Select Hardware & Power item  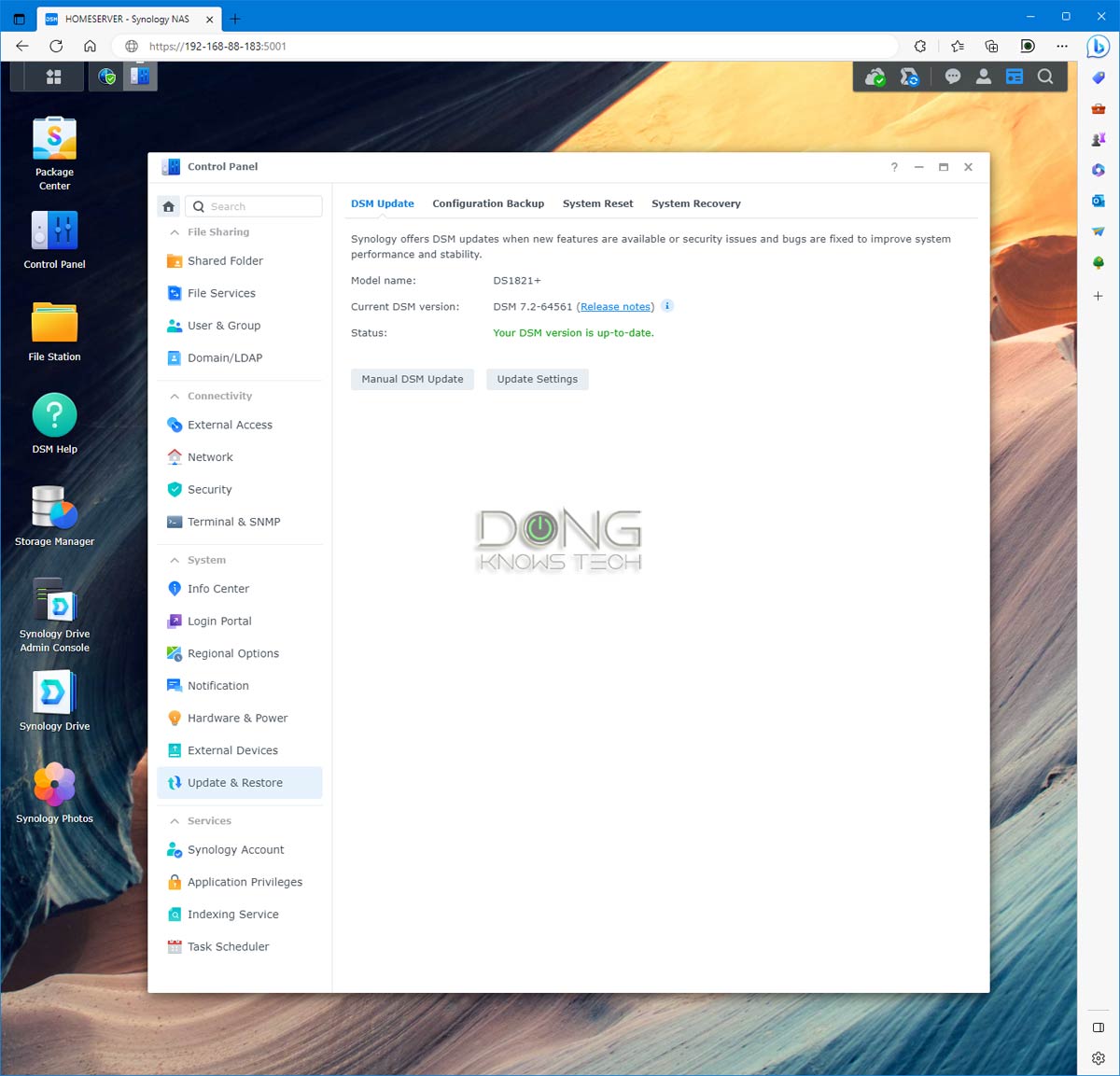pos(239,718)
